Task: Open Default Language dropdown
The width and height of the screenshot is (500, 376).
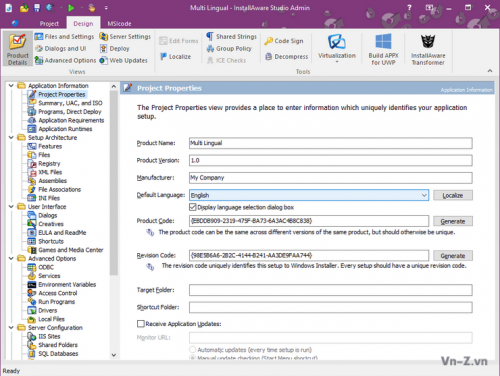Action: [424, 195]
